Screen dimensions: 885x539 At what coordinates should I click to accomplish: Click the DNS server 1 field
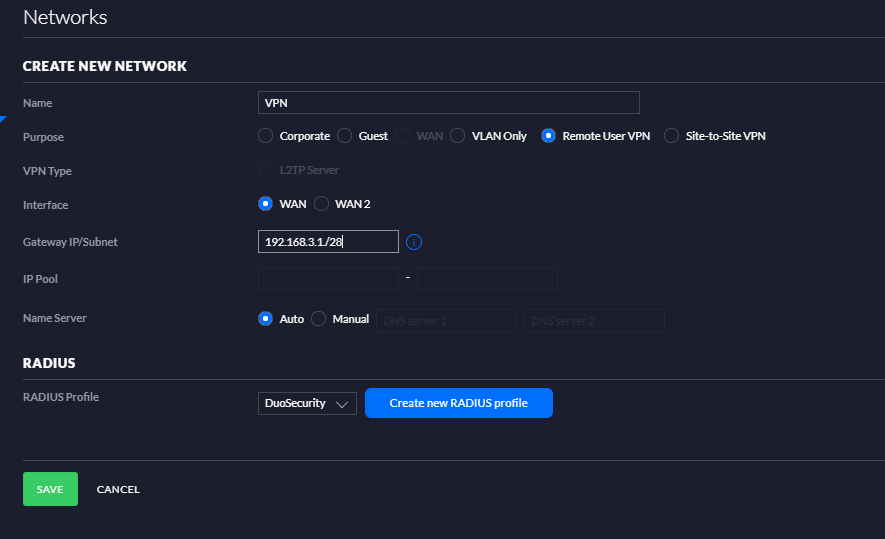(446, 321)
